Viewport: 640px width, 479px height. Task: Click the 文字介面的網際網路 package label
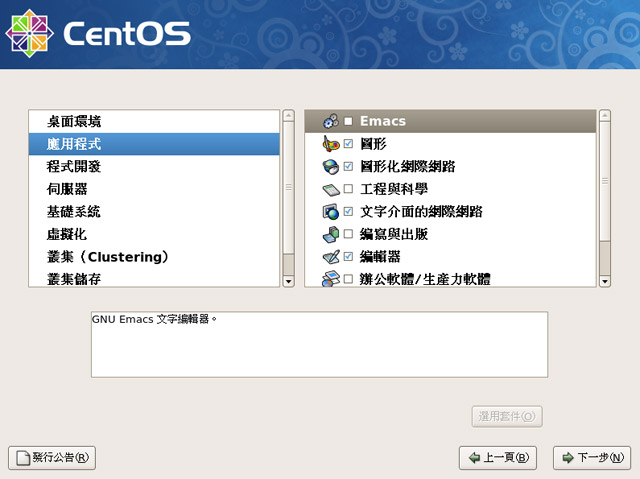click(421, 211)
